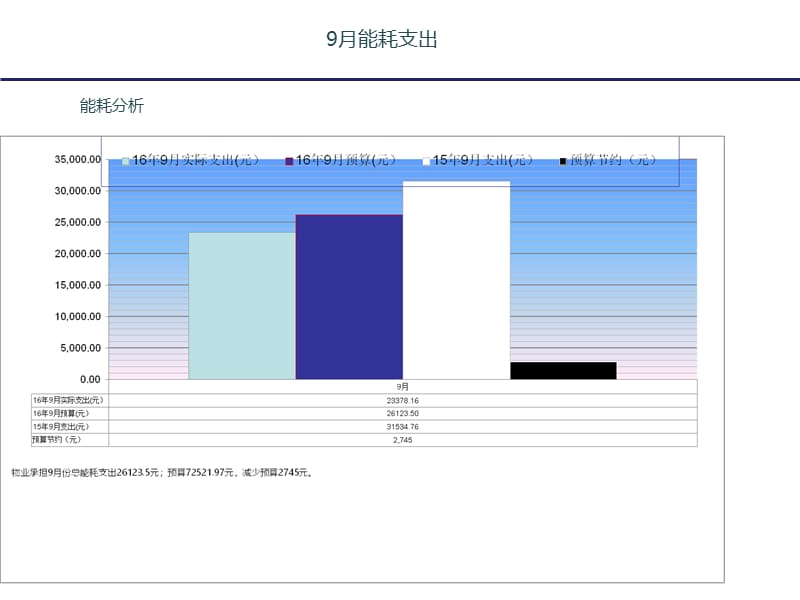Viewport: 800px width, 600px height.
Task: Click the dark blue legend swatch for 16年9月预算
Action: point(289,161)
